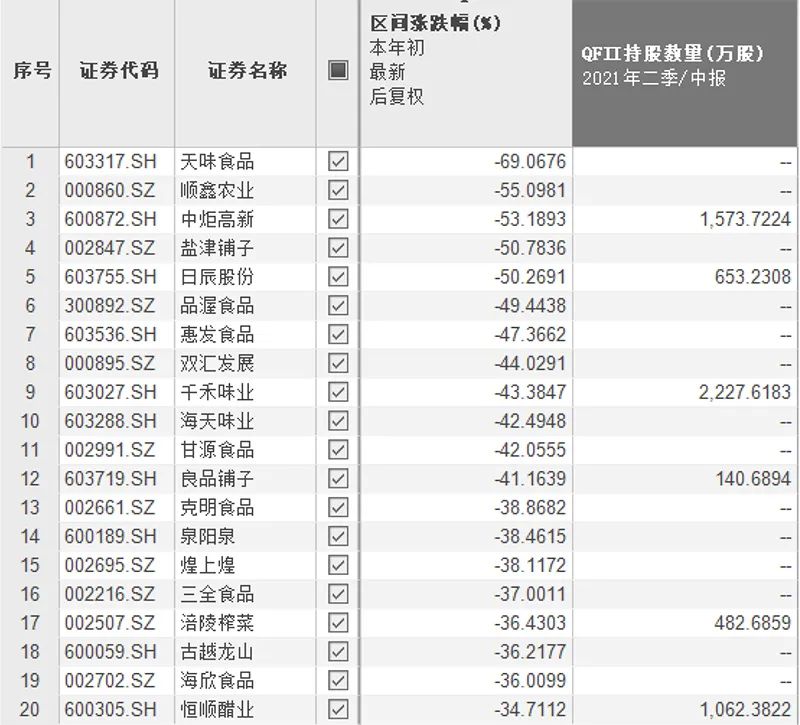
Task: Click the change value -69.0676
Action: coord(530,161)
